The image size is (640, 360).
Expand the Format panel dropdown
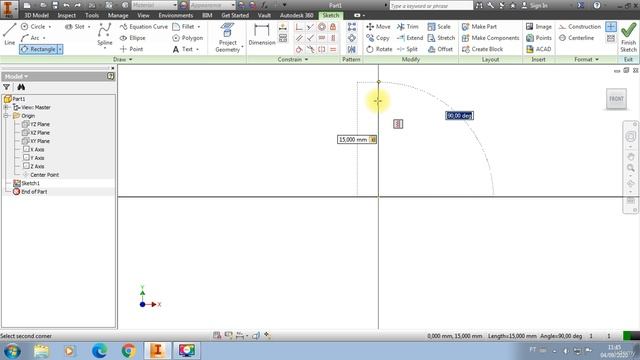tap(587, 60)
